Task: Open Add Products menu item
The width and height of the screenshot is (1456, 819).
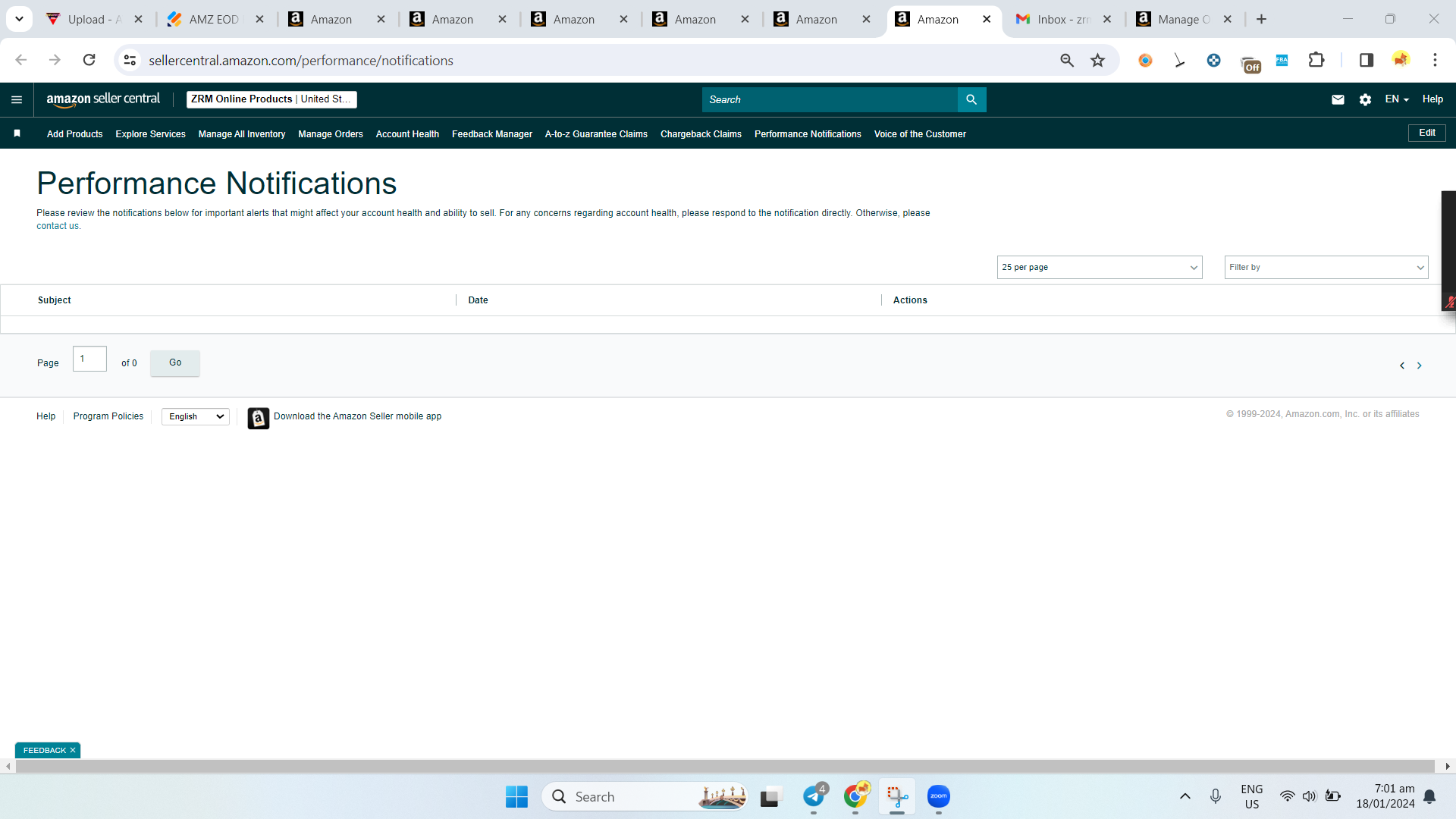Action: 74,134
